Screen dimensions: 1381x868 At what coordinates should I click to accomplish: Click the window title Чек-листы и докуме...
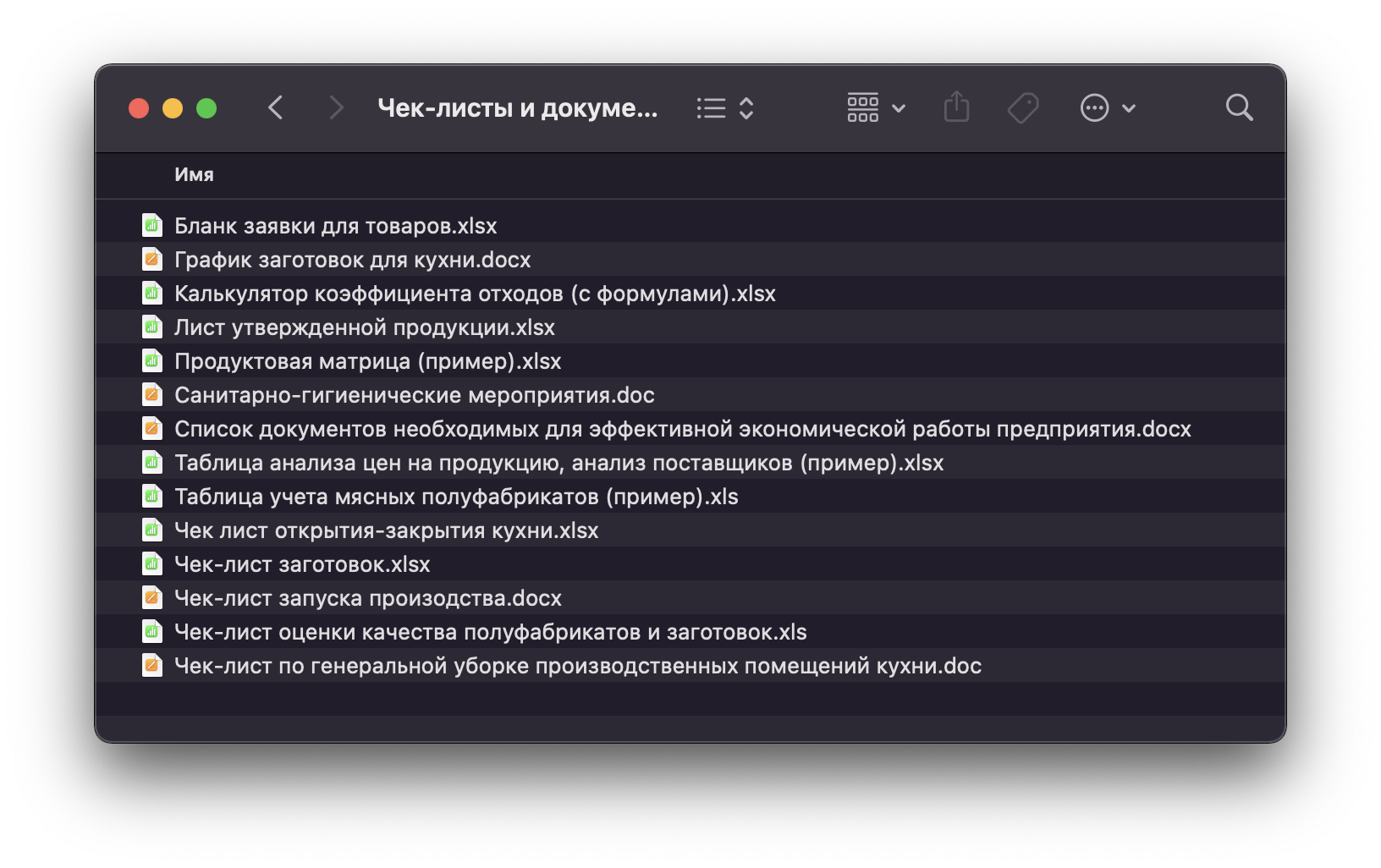click(517, 108)
